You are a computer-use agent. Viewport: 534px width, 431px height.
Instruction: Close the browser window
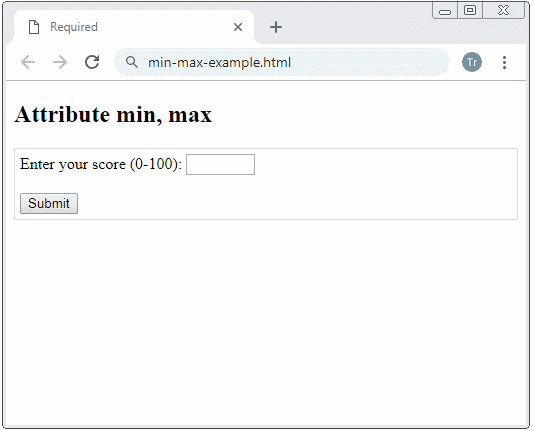pyautogui.click(x=503, y=11)
